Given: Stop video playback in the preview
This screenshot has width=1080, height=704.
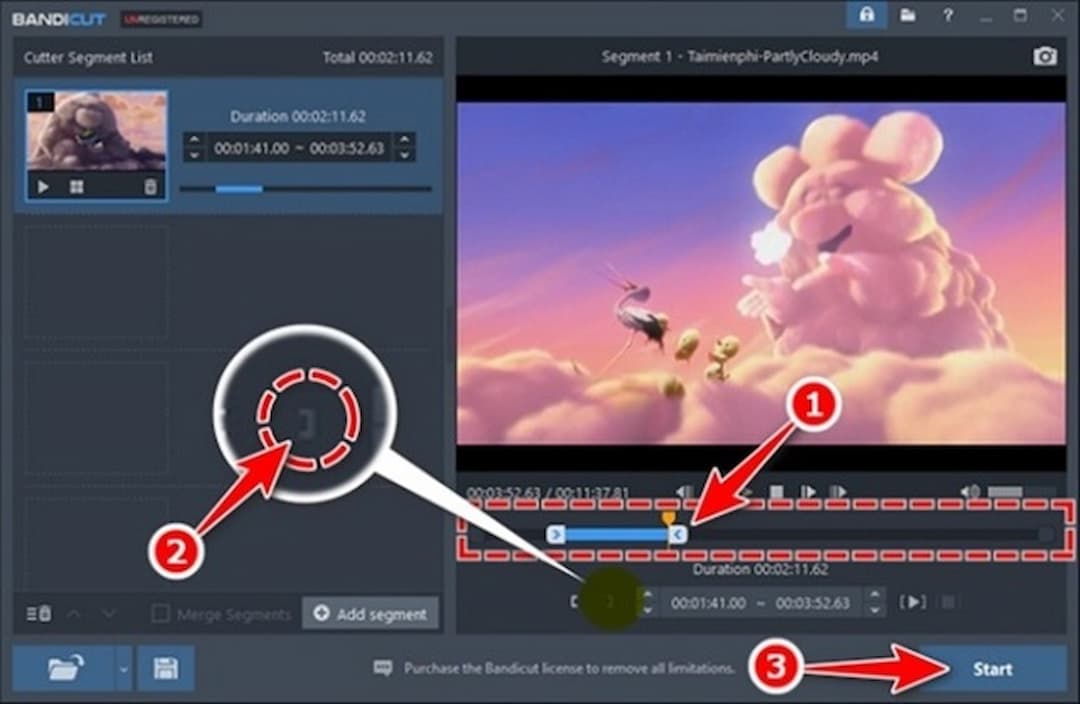Looking at the screenshot, I should (776, 492).
